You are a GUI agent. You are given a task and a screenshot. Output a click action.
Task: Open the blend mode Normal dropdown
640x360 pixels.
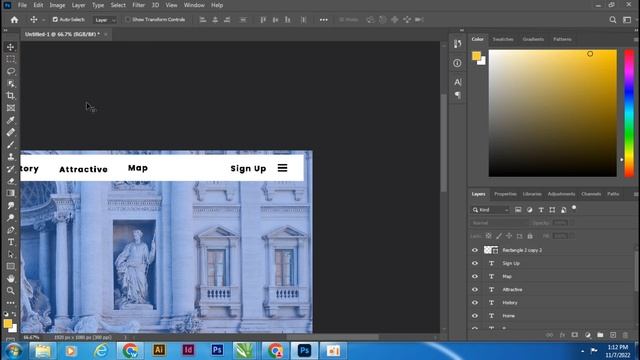499,223
